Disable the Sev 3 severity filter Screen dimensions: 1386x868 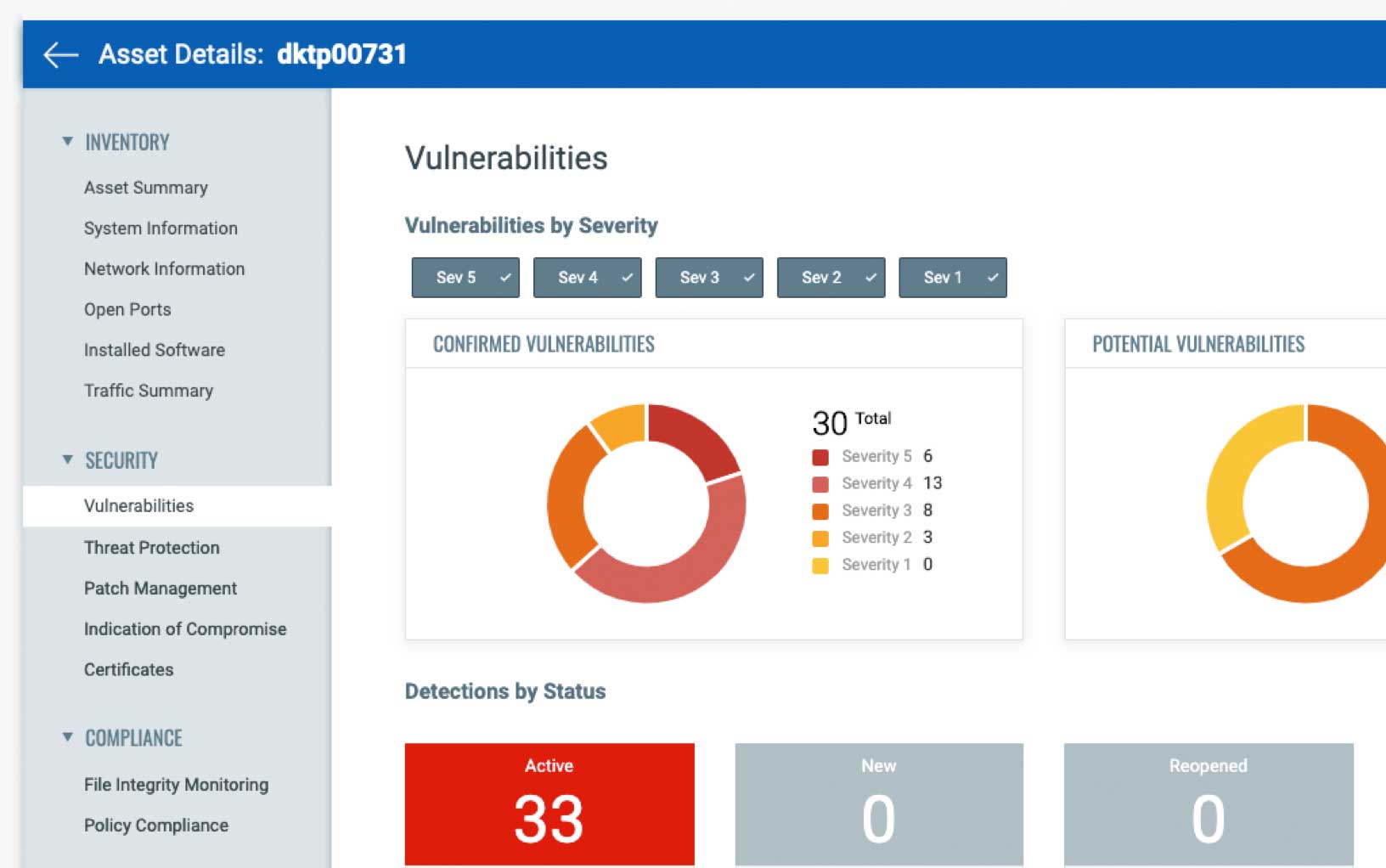709,277
